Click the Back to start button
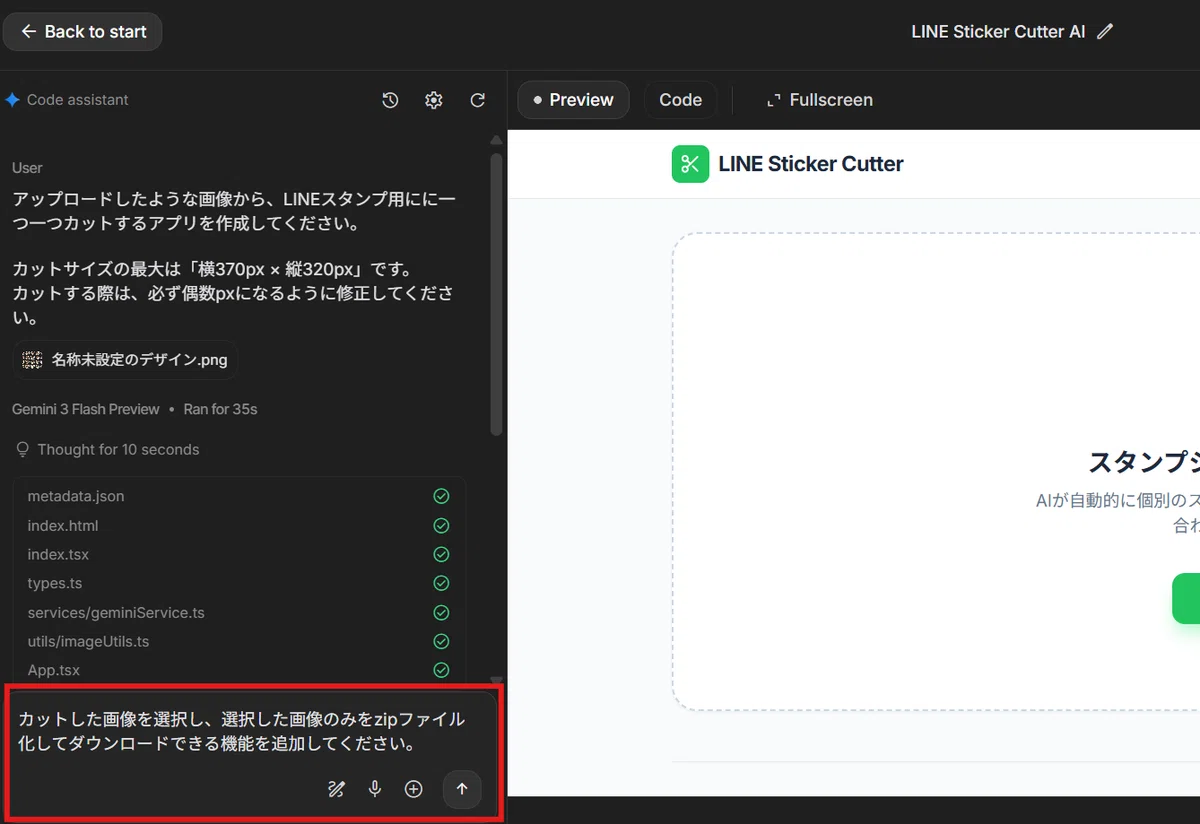This screenshot has width=1200, height=824. tap(83, 32)
